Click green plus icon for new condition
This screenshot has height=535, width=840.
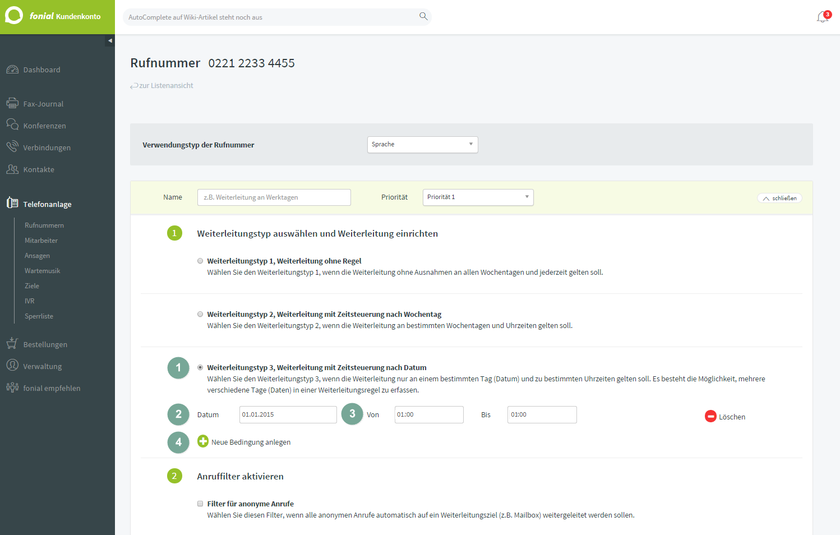(203, 441)
